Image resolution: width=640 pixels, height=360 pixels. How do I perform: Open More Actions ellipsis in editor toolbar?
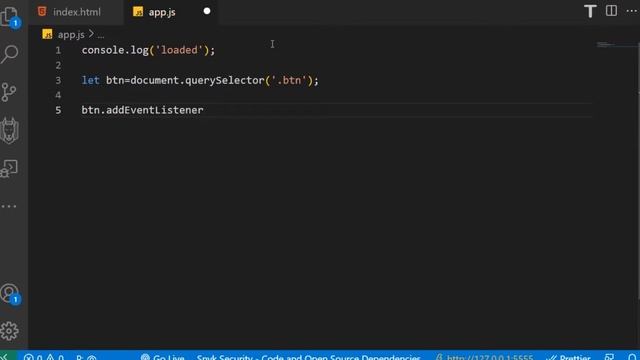point(631,11)
